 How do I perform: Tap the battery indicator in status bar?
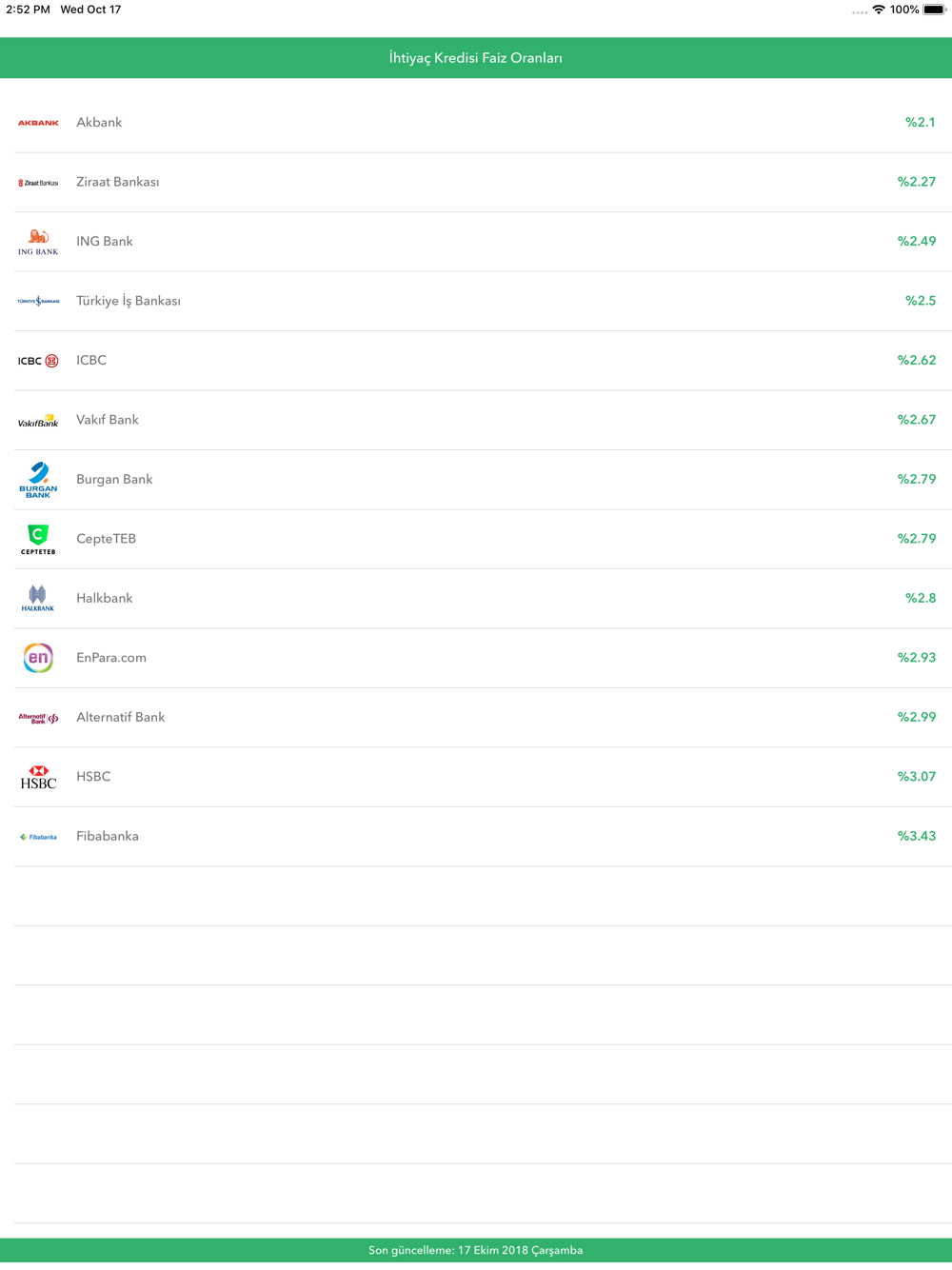934,10
